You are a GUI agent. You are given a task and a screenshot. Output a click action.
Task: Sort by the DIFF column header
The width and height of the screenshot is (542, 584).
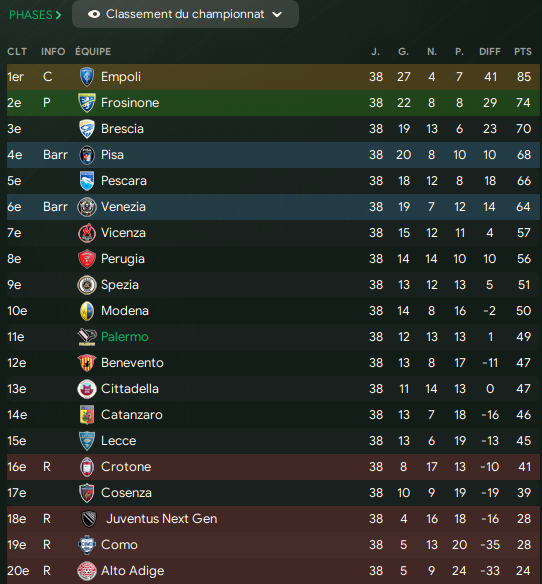tap(489, 51)
